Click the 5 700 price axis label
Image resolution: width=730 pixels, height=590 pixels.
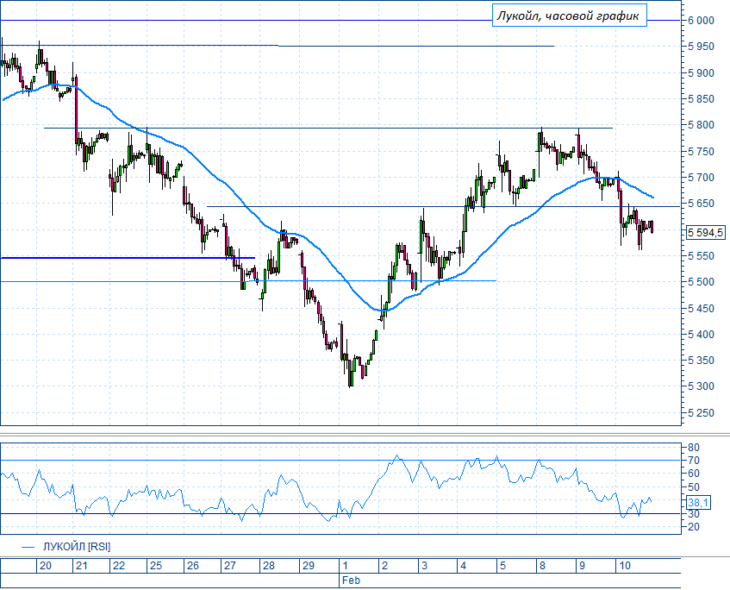(701, 177)
